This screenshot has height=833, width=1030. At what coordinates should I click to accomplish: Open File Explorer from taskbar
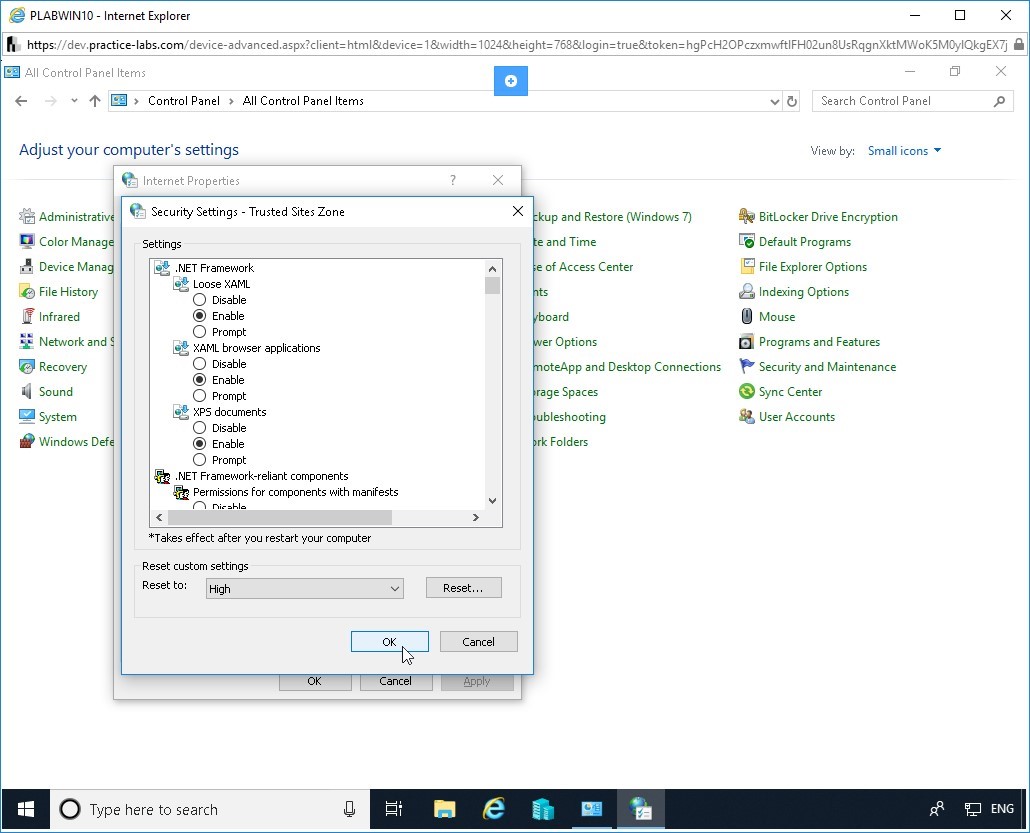point(445,809)
